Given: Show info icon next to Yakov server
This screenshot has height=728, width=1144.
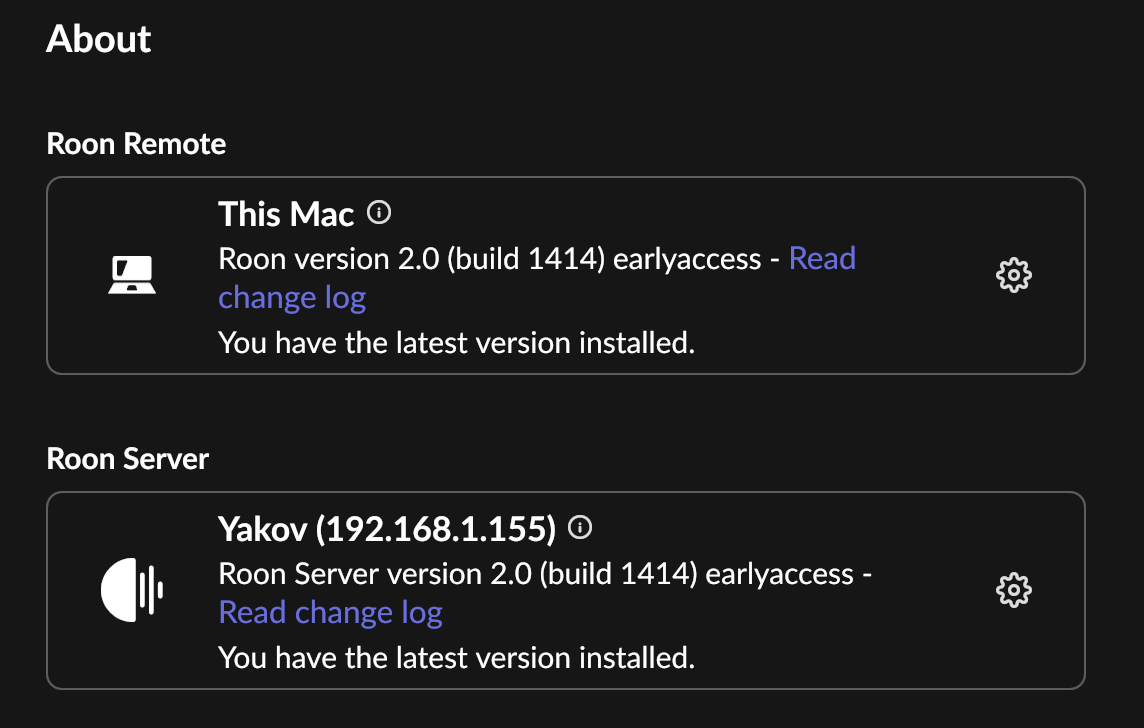Looking at the screenshot, I should [580, 527].
